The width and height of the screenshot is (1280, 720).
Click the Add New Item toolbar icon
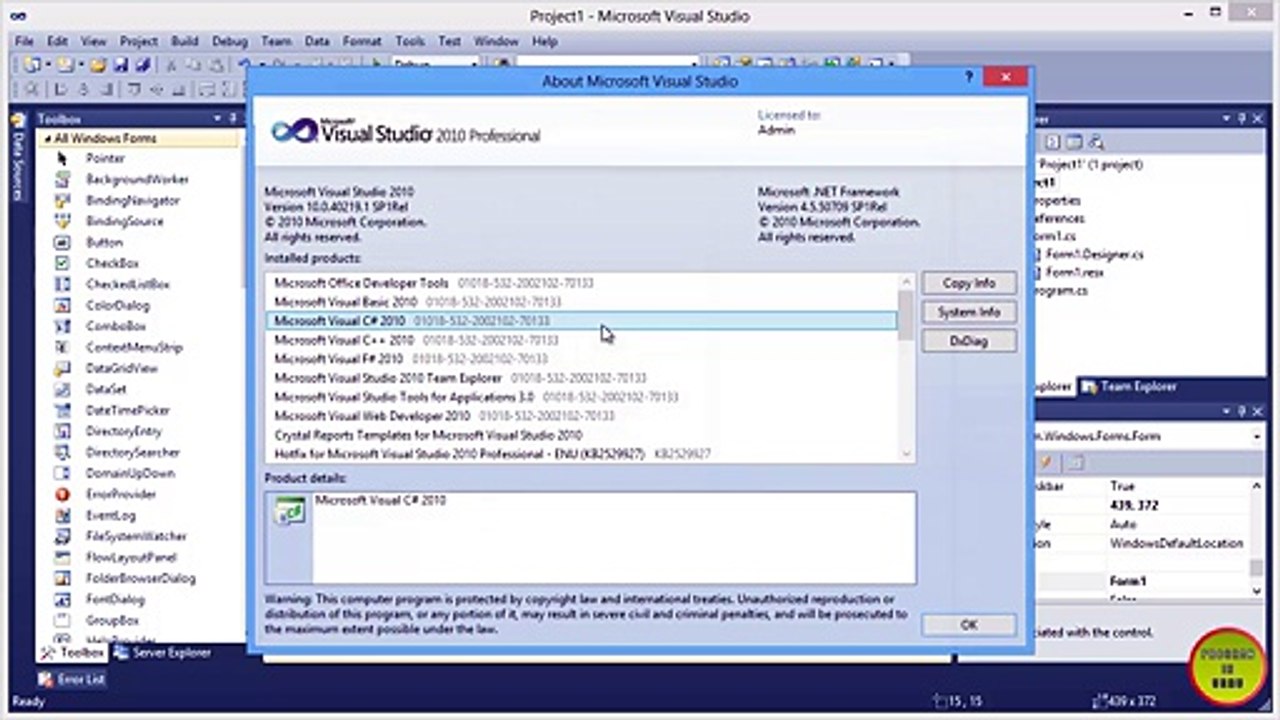click(x=64, y=65)
